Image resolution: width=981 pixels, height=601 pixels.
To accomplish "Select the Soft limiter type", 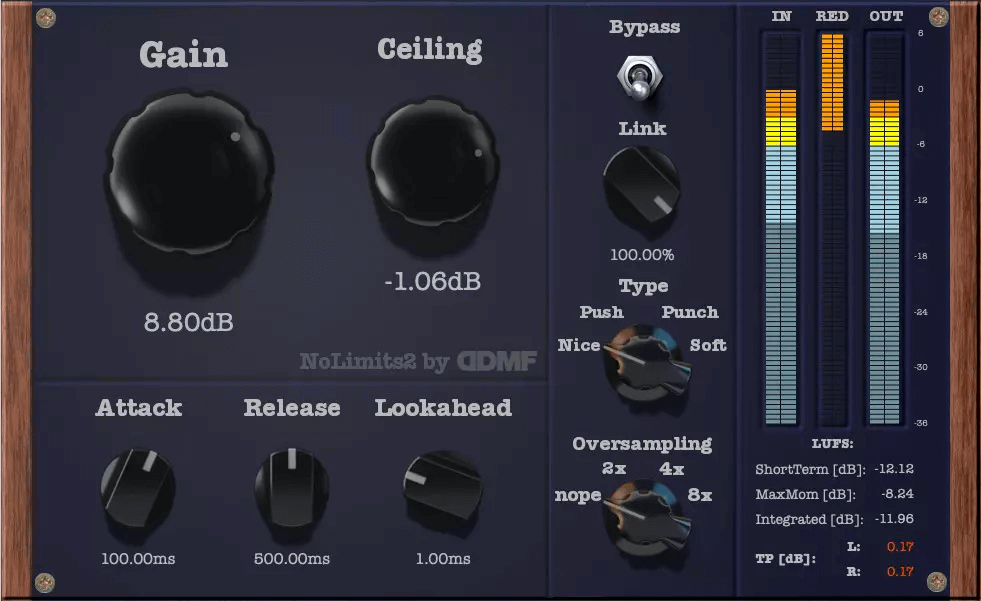I will pyautogui.click(x=708, y=346).
